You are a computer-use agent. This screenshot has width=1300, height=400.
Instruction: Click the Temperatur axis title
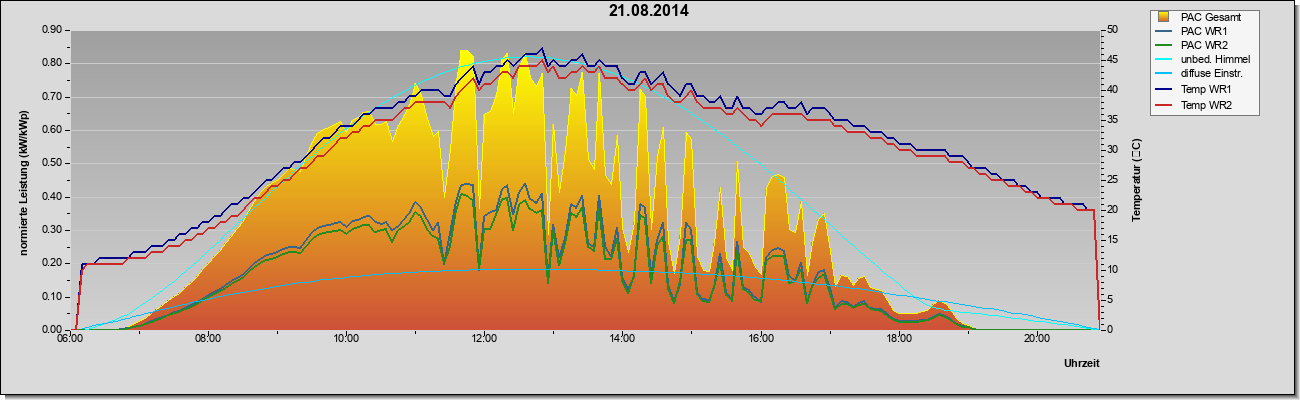click(1136, 180)
